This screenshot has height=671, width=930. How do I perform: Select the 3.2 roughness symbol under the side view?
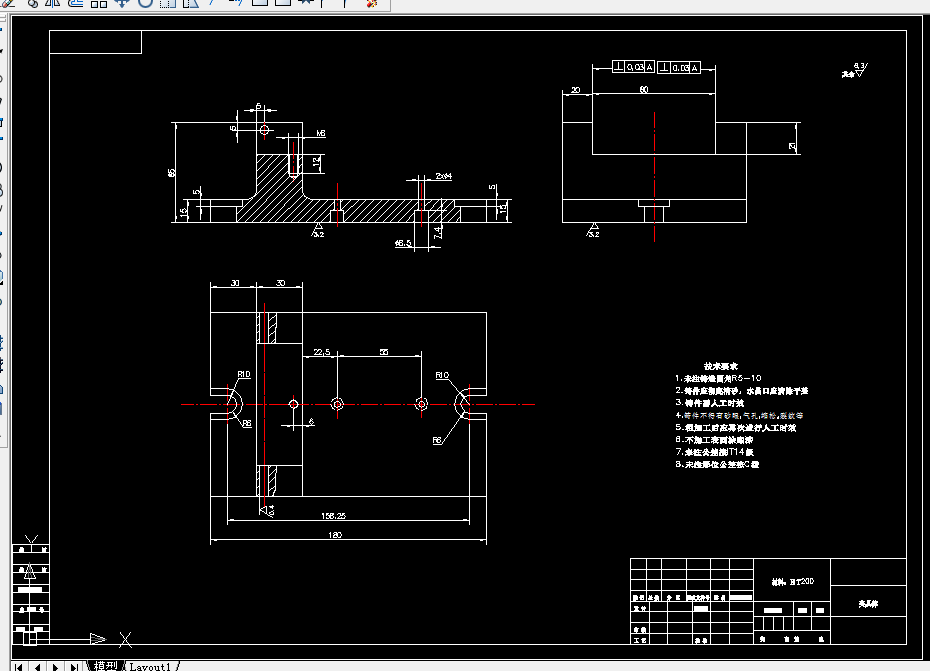click(x=594, y=231)
